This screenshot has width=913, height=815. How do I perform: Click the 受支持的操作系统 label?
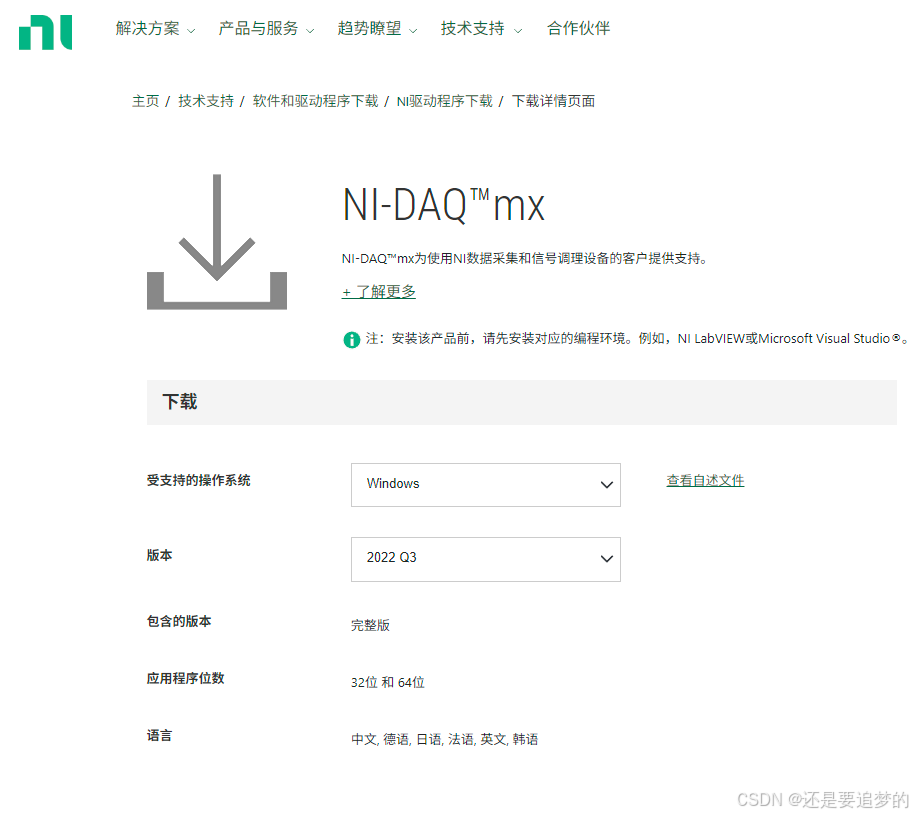click(x=199, y=480)
